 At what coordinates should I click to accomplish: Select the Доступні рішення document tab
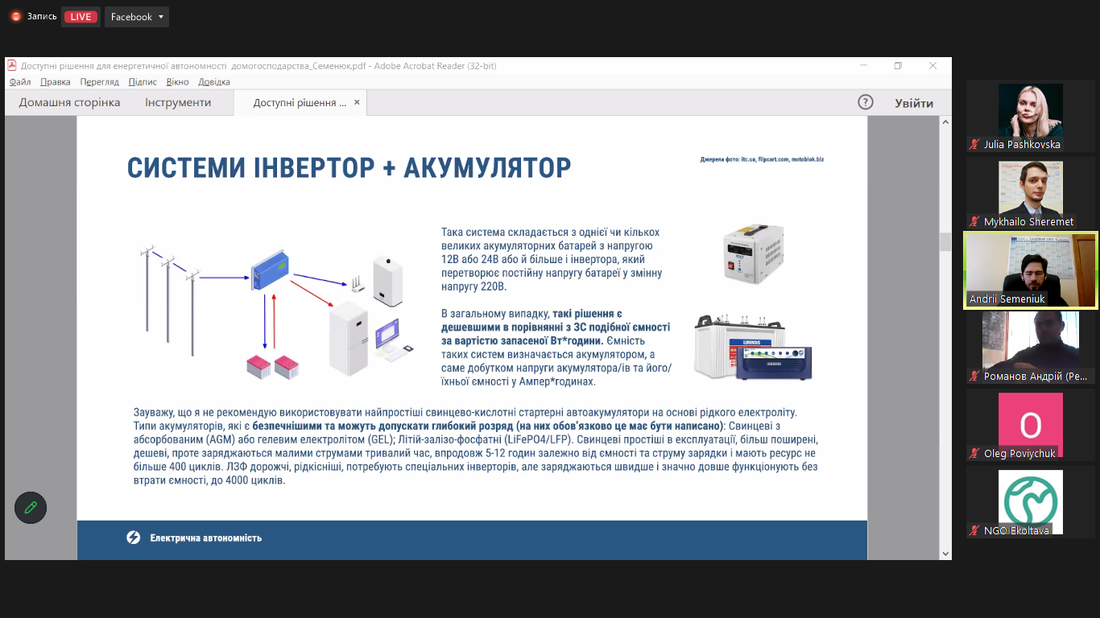(x=300, y=102)
